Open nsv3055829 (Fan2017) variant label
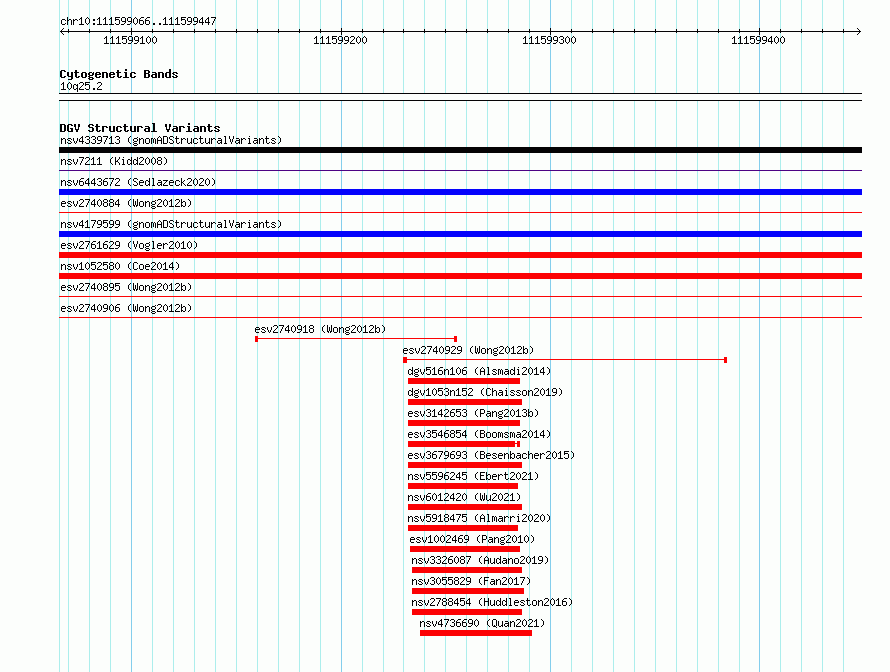This screenshot has width=890, height=672. coord(471,581)
